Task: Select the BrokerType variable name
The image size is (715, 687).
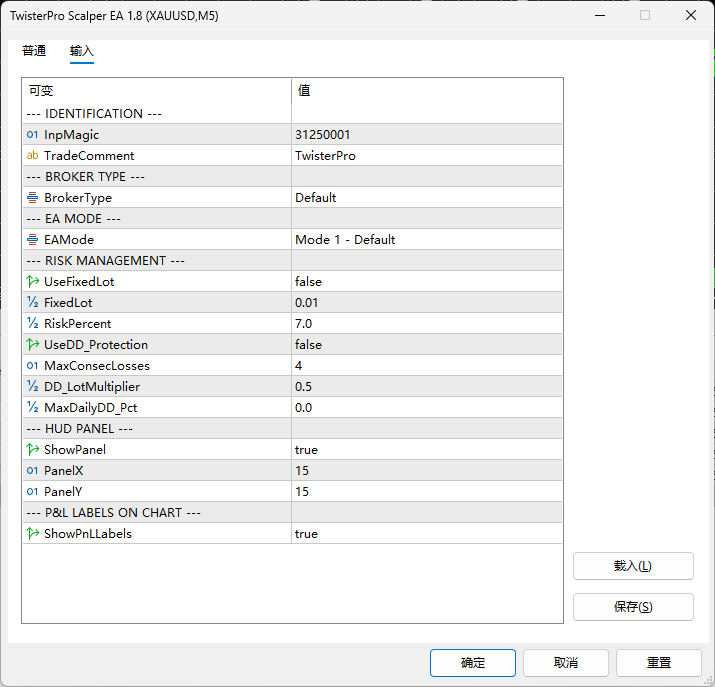Action: [x=78, y=197]
